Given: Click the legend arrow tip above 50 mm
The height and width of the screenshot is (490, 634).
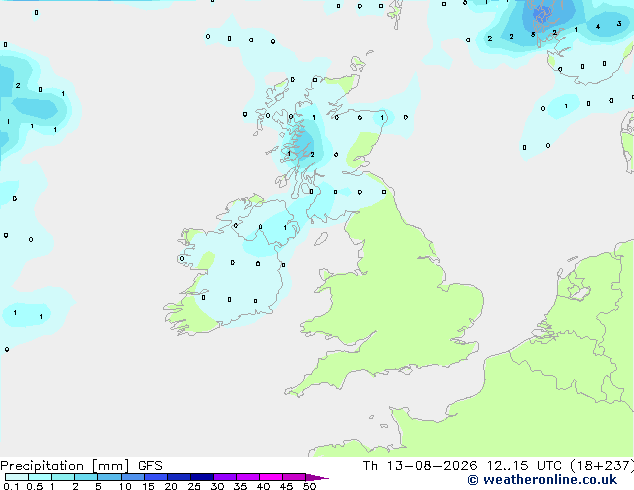Looking at the screenshot, I should click(317, 477).
